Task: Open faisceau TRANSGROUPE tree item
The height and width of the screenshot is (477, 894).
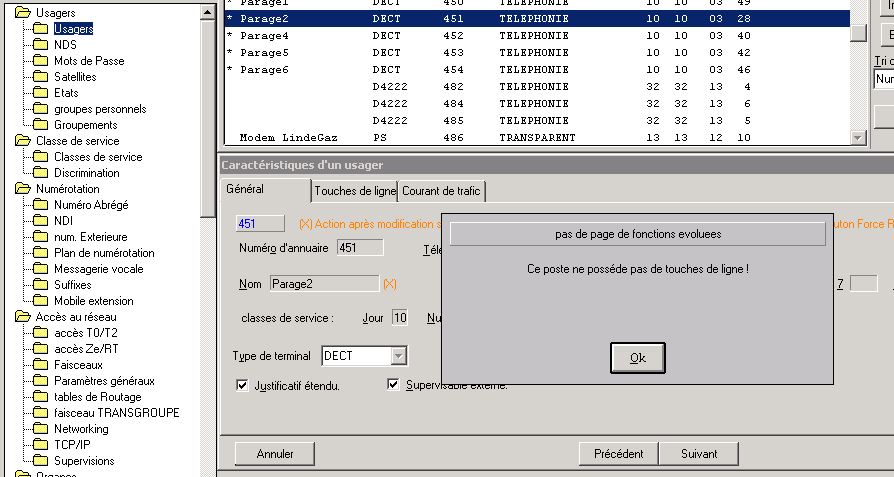Action: pos(116,413)
